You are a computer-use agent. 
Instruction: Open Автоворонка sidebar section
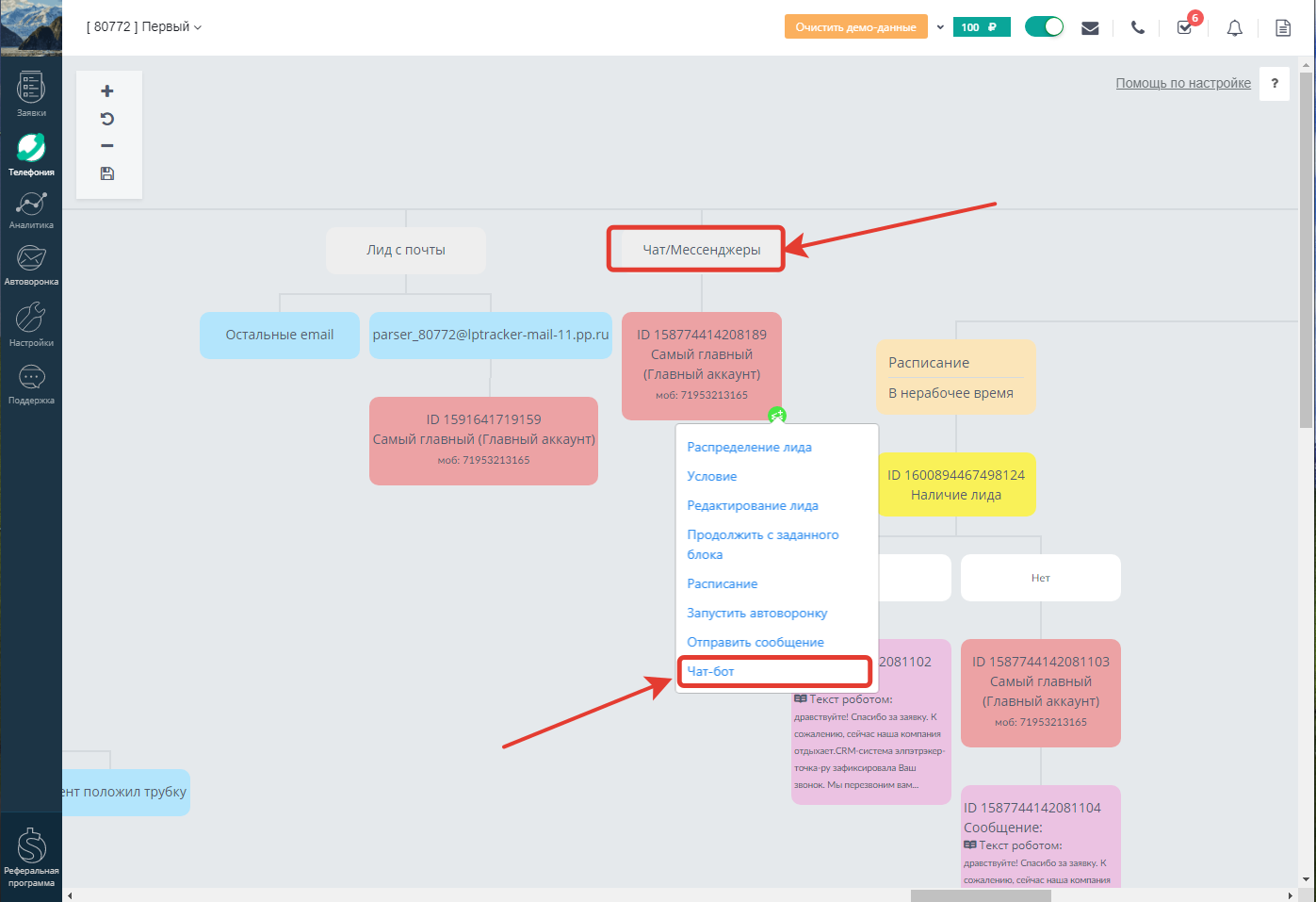[x=31, y=265]
